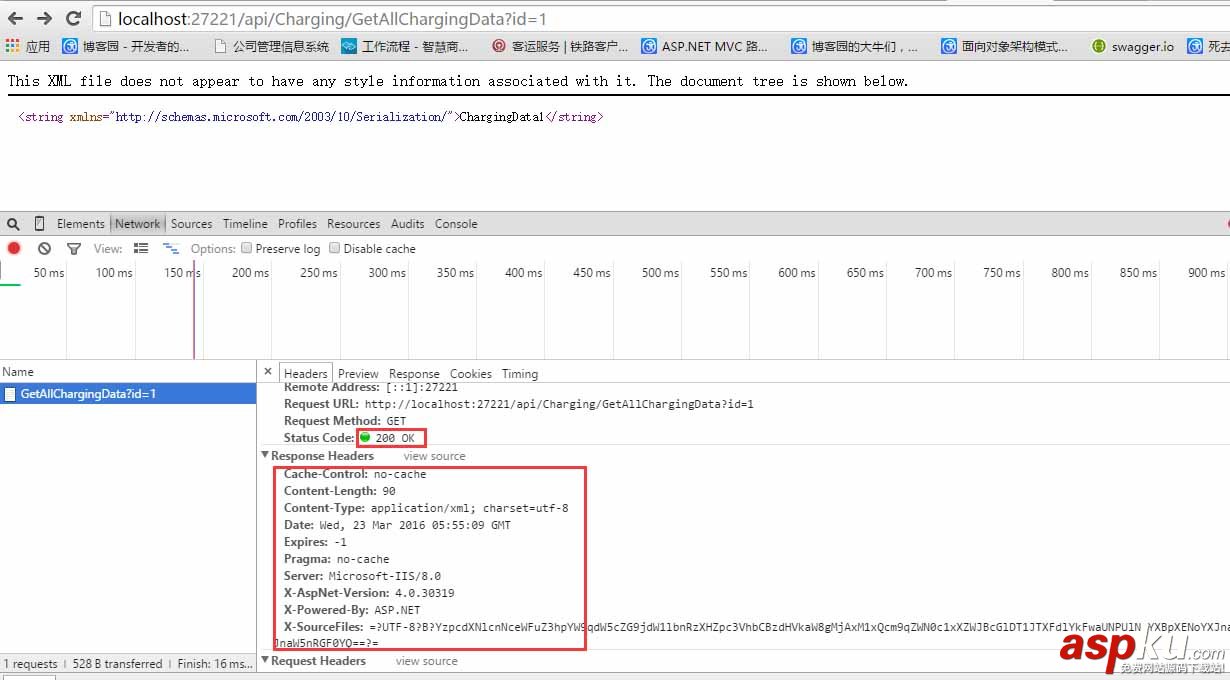Click the clear network log icon
Screen dimensions: 1230x680
click(x=43, y=248)
